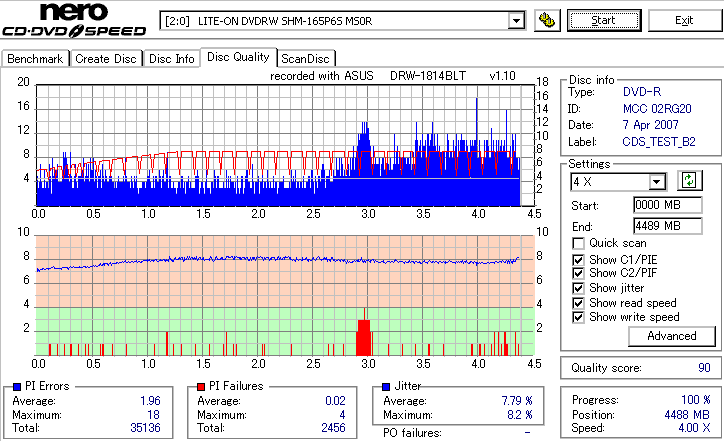
Task: Enable the Quick scan checkbox
Action: click(578, 243)
